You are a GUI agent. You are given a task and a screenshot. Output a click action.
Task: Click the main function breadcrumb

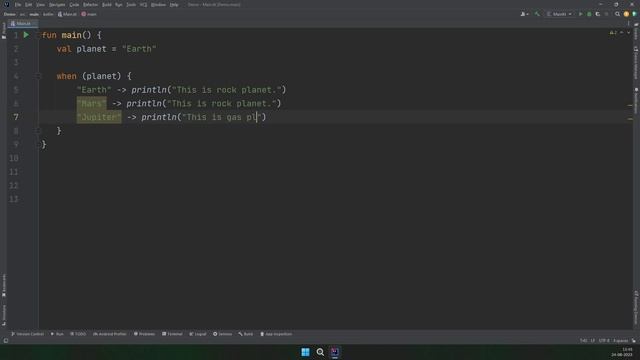click(89, 14)
